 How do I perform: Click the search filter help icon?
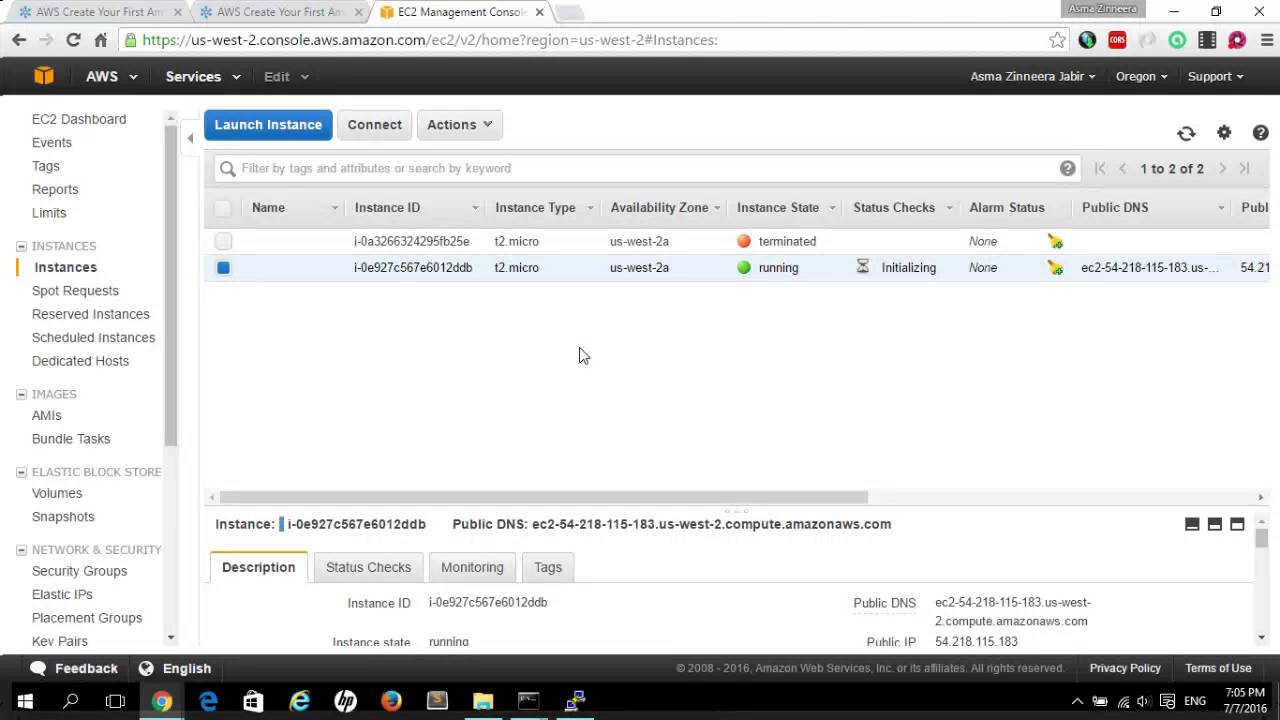click(x=1067, y=168)
